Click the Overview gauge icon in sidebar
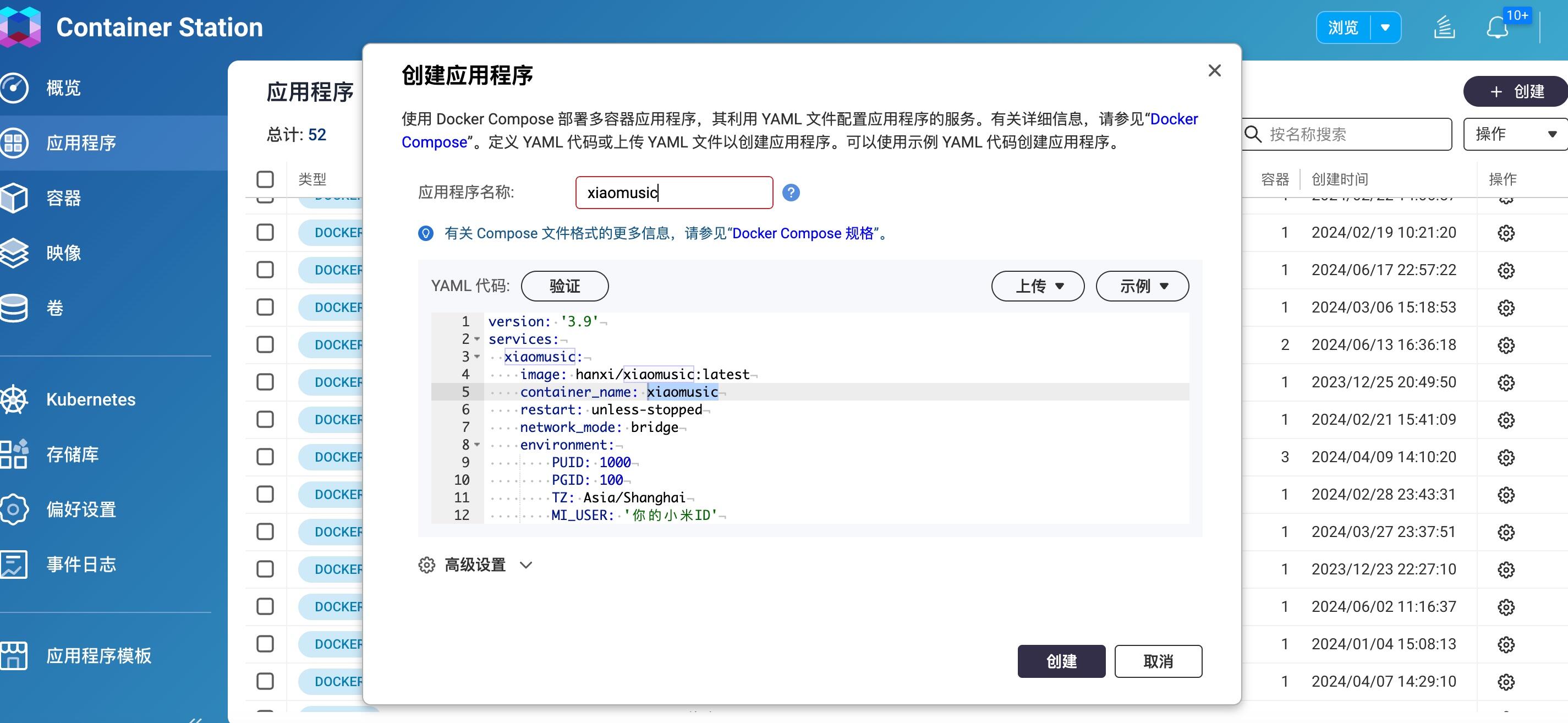1568x723 pixels. 13,87
